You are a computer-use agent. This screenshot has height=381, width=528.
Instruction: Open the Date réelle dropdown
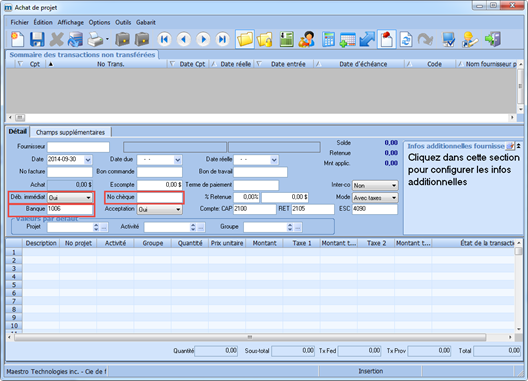point(274,160)
